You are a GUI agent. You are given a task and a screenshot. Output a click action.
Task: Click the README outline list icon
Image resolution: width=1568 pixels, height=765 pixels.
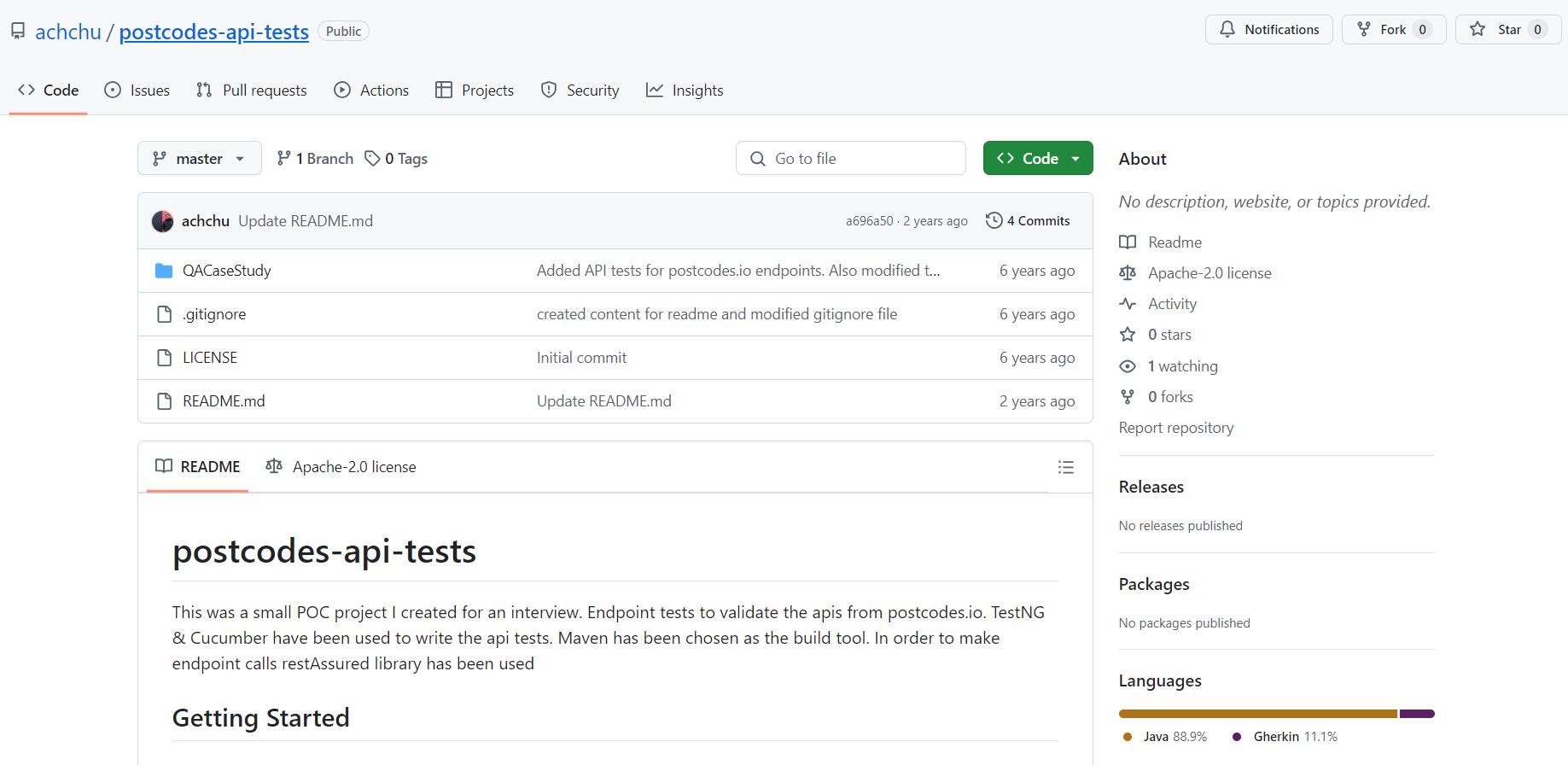pos(1065,467)
